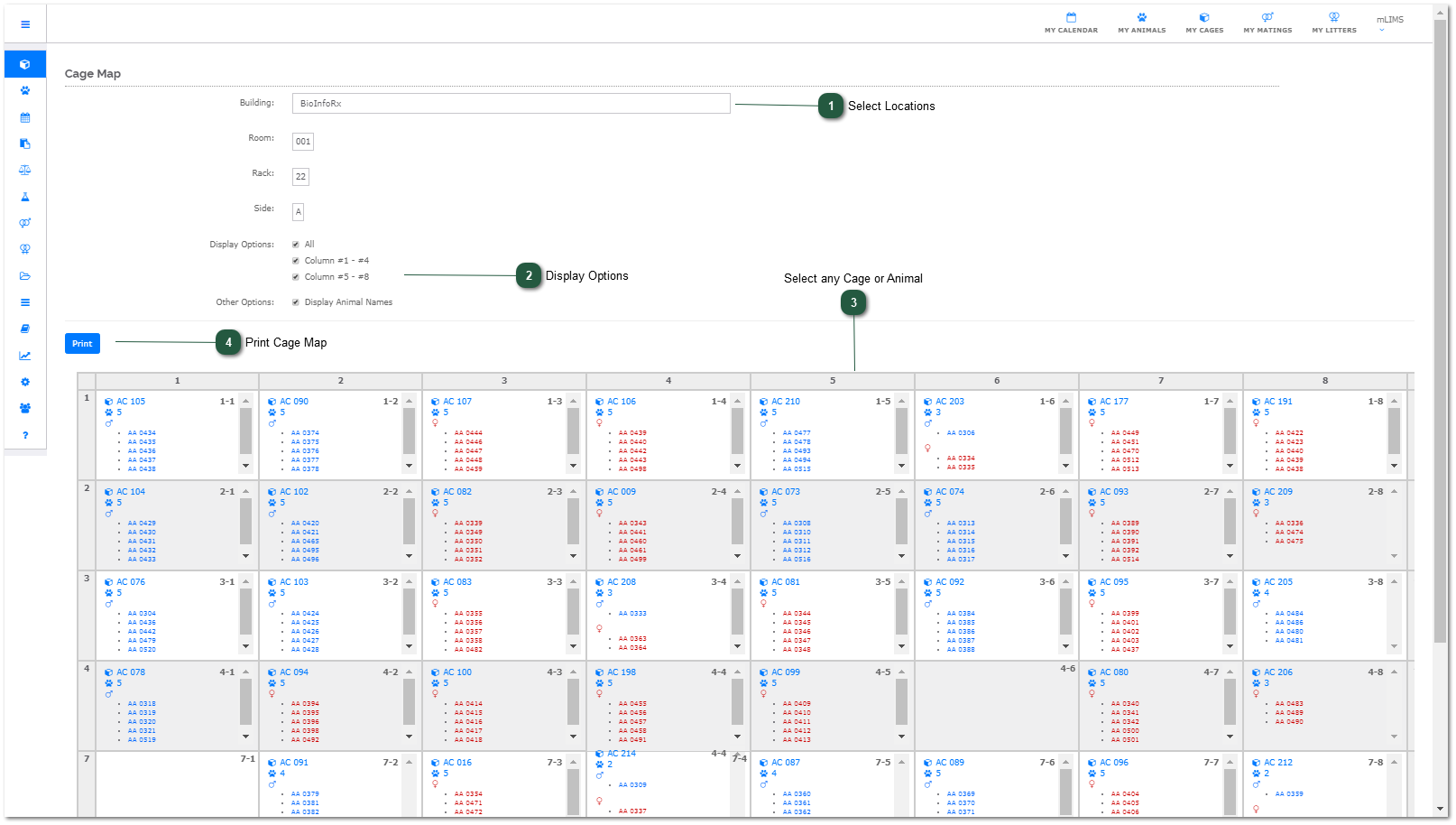
Task: Click column 5 header of cage map
Action: point(833,381)
